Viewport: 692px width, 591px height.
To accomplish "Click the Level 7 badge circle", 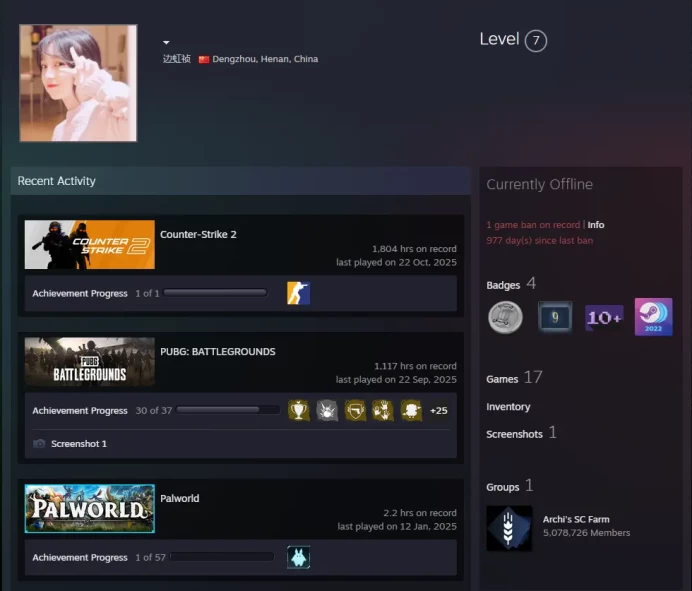I will 535,41.
